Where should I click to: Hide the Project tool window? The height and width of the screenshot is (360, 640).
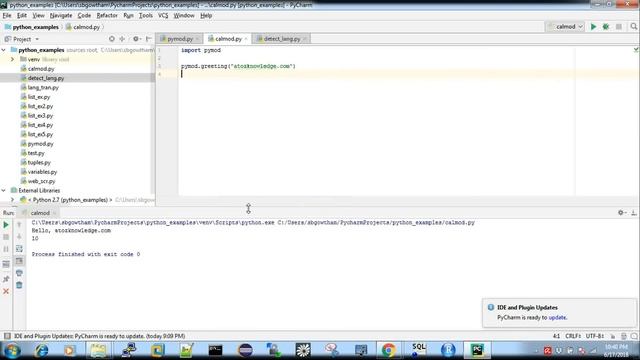[149, 39]
